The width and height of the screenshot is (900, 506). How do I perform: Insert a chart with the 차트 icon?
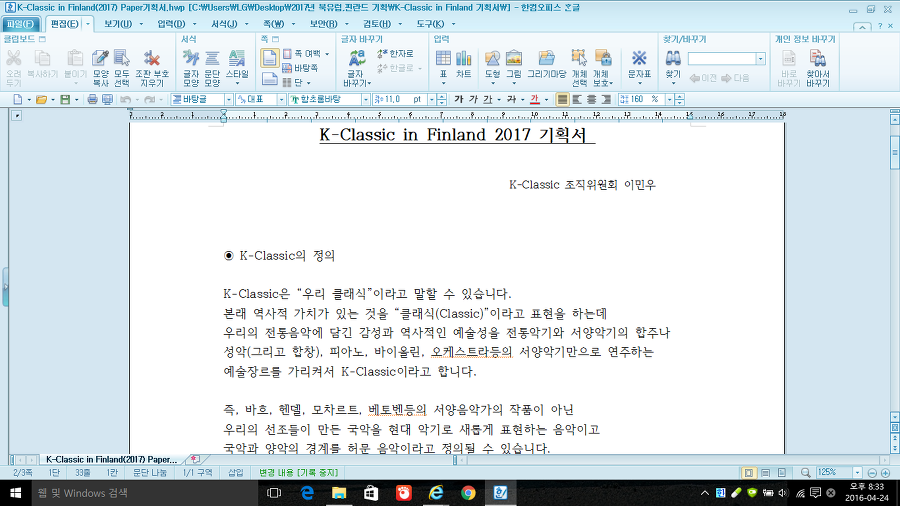tap(463, 64)
